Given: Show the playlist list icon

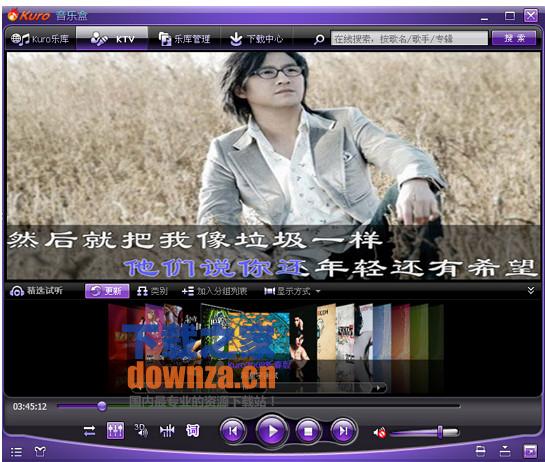Looking at the screenshot, I should (x=16, y=452).
